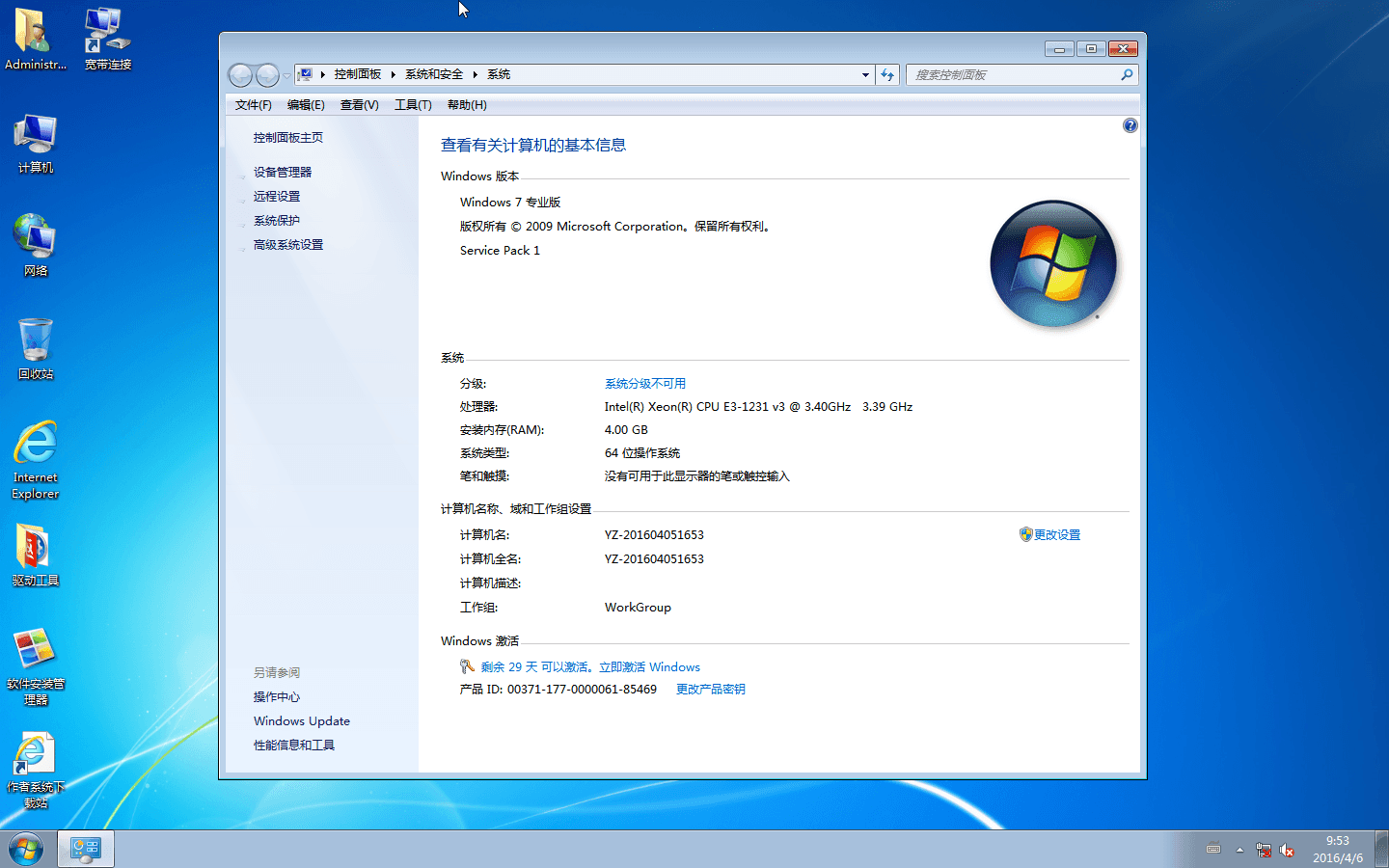This screenshot has height=868, width=1389.
Task: Click the refresh button beside address bar
Action: tap(887, 74)
